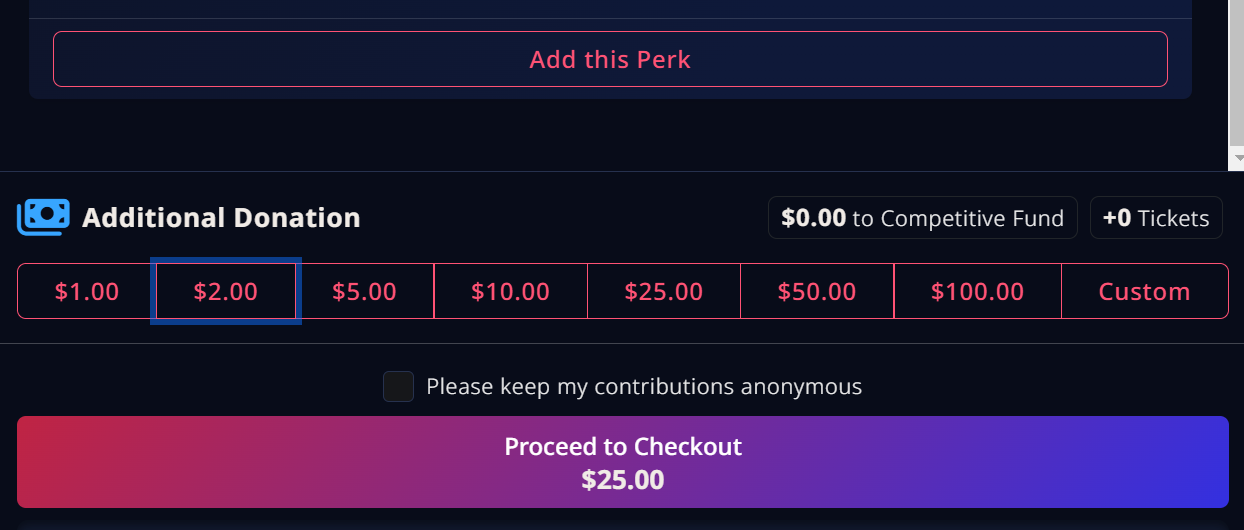Click the $25.00 total in the checkout button
This screenshot has width=1244, height=530.
coord(623,480)
